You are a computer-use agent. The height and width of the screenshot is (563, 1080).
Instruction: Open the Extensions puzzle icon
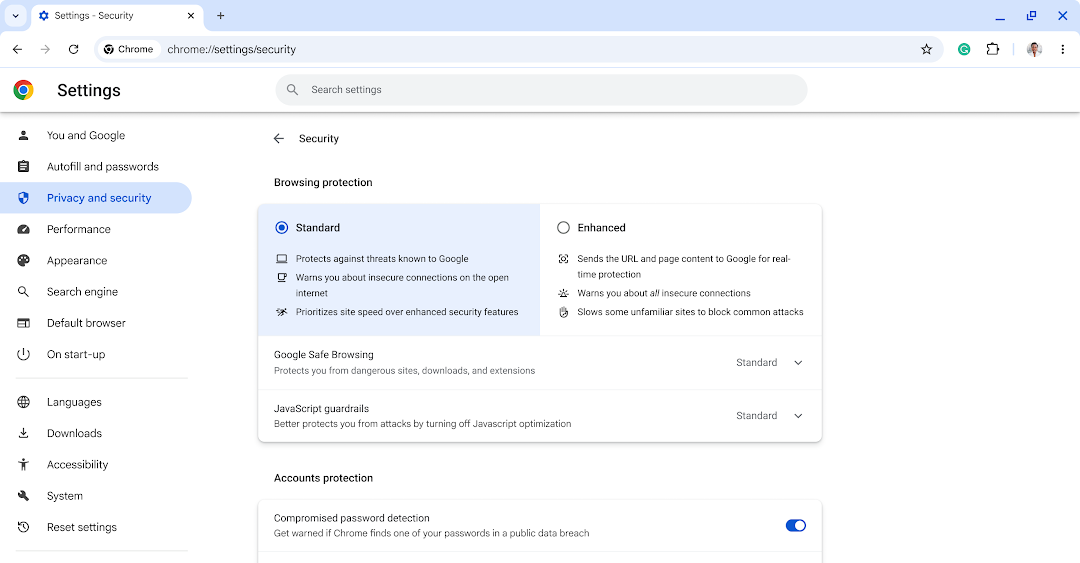[x=993, y=49]
